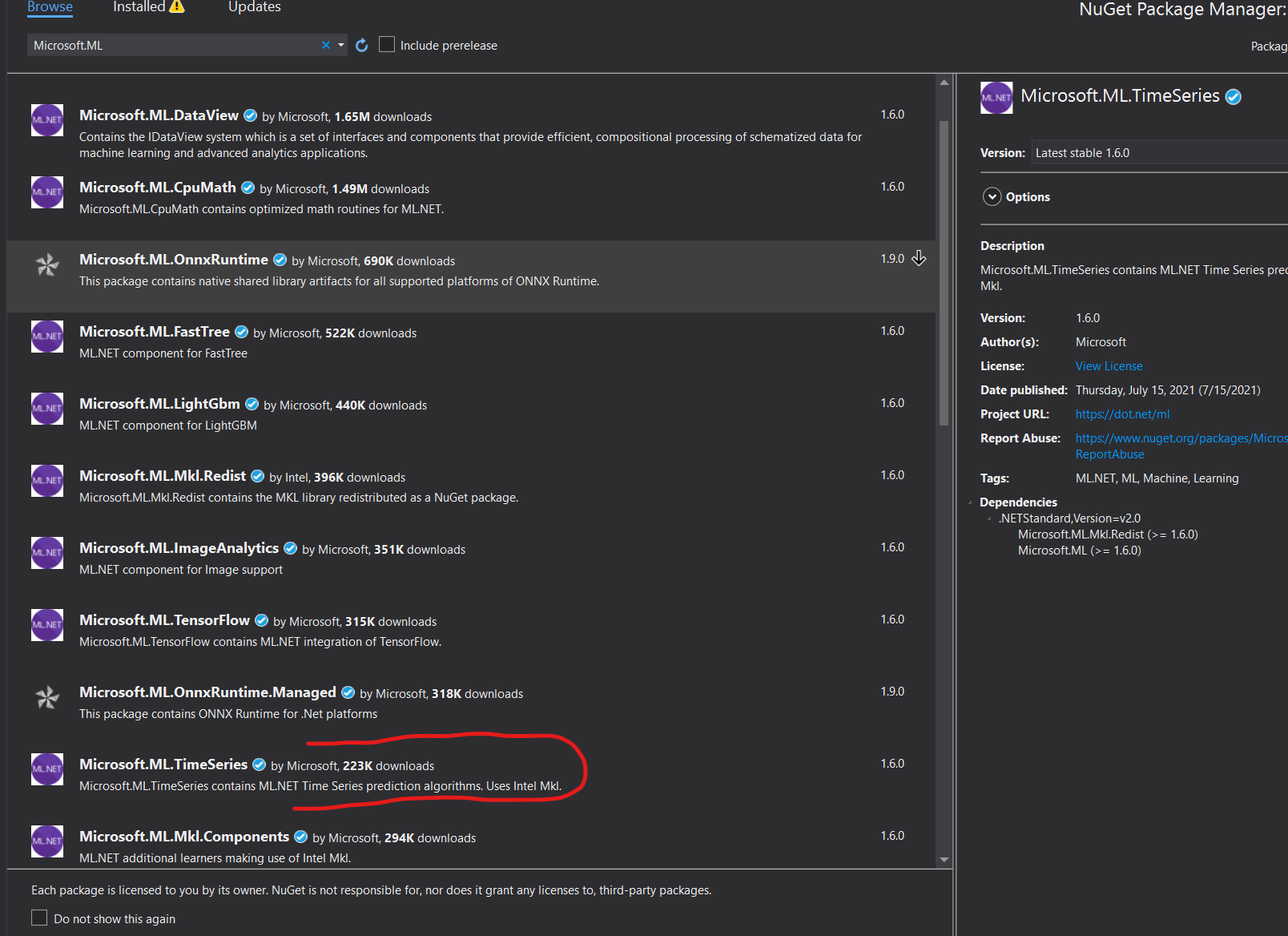Click verified badge beside Microsoft.ML.LightGbm

click(252, 404)
